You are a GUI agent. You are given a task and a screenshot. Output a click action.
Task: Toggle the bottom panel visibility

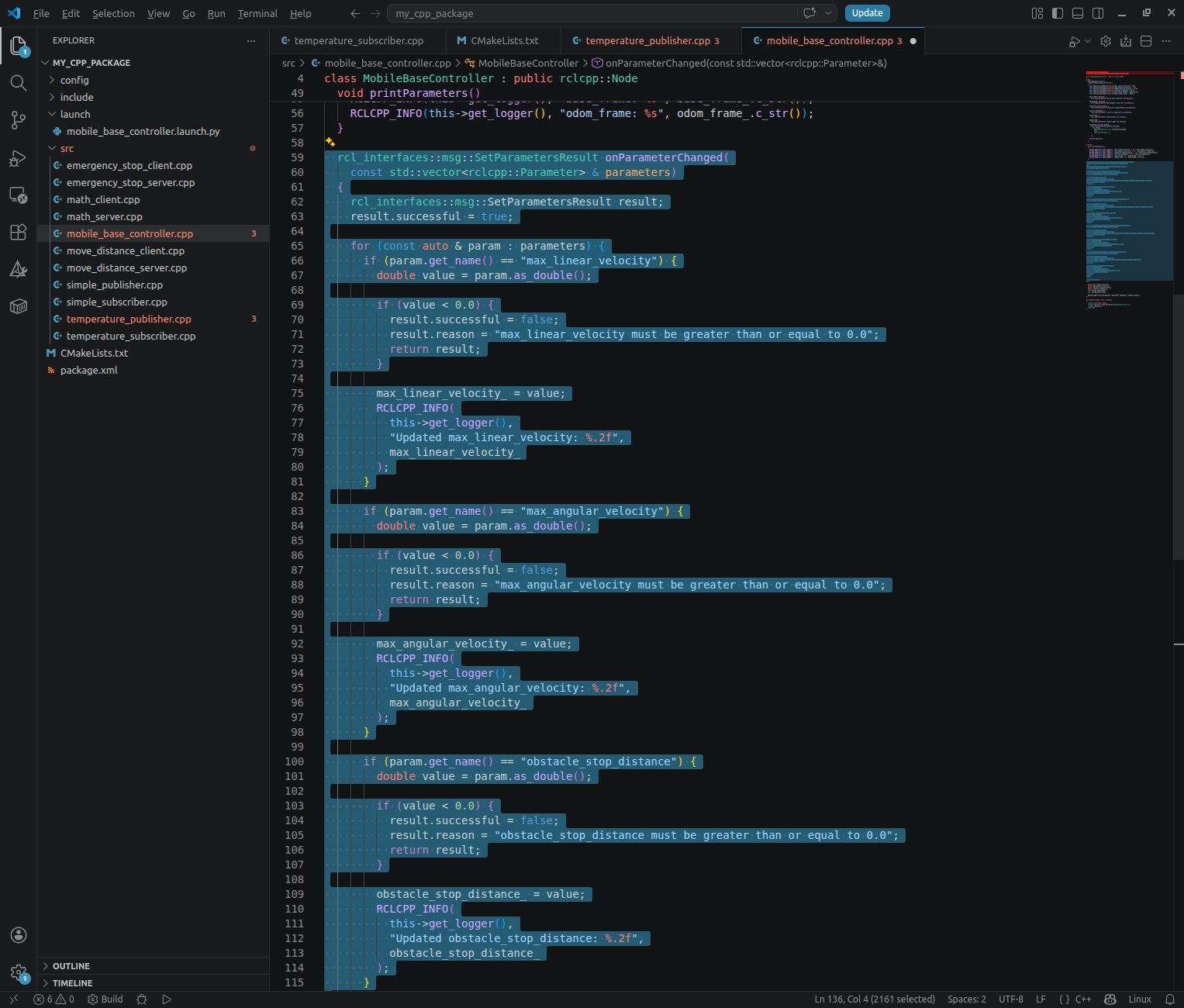point(1078,13)
